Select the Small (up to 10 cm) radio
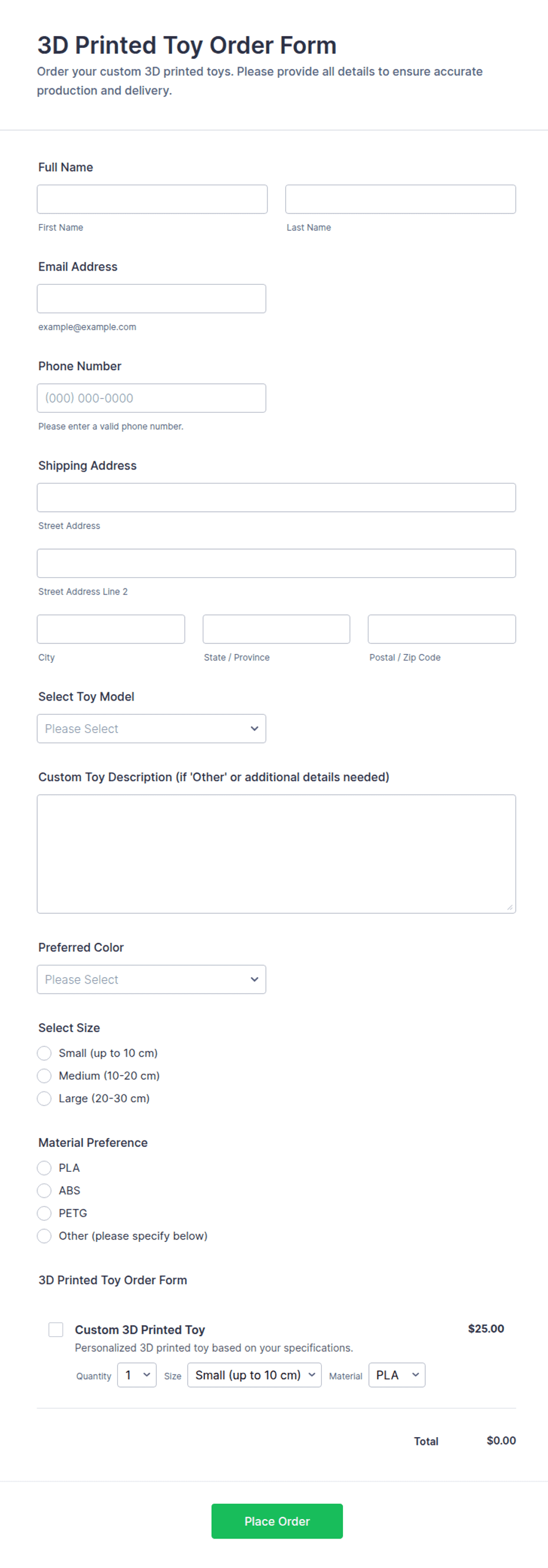Screen dimensions: 548x1568 click(x=44, y=1053)
